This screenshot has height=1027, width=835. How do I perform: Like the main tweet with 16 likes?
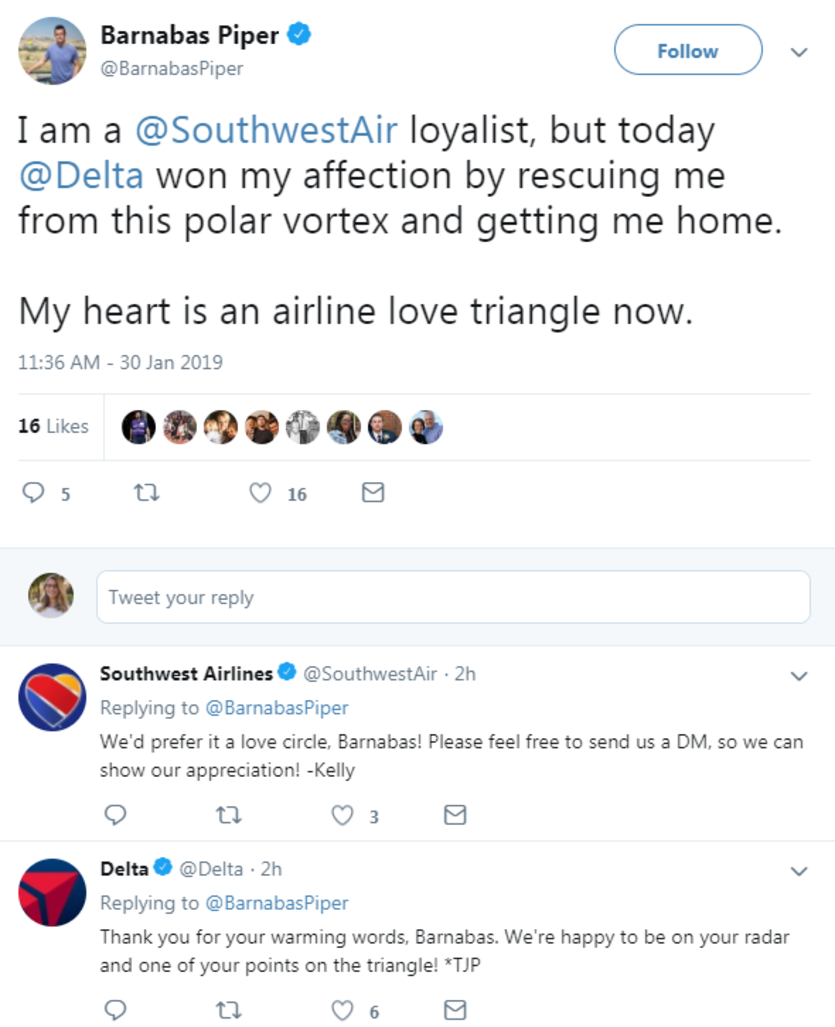tap(260, 493)
